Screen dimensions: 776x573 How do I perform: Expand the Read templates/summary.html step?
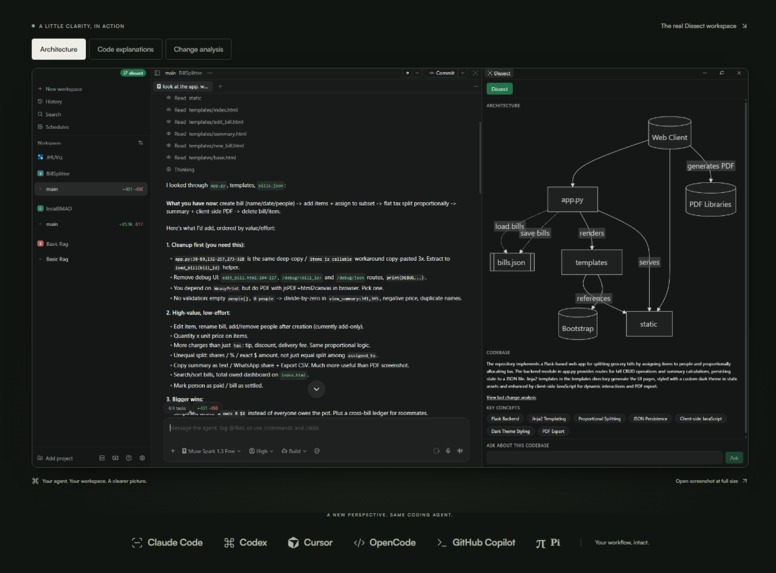click(x=206, y=134)
